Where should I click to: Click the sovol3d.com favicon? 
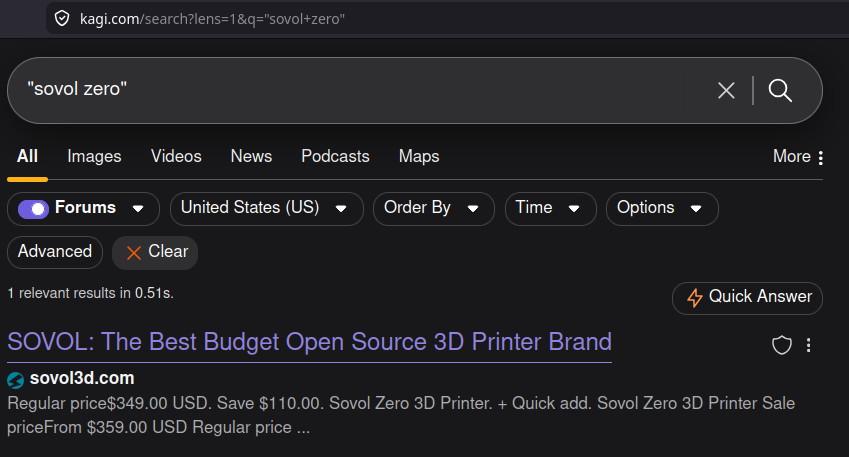pyautogui.click(x=16, y=380)
